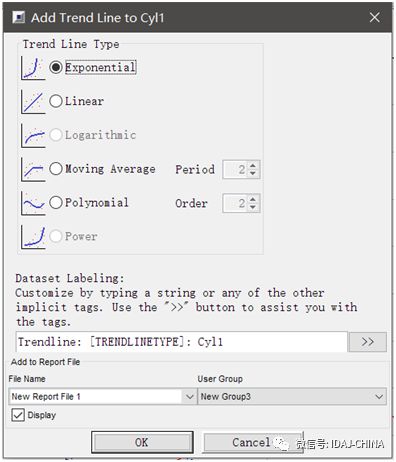
Task: Click the Moving Average preview icon
Action: point(33,169)
